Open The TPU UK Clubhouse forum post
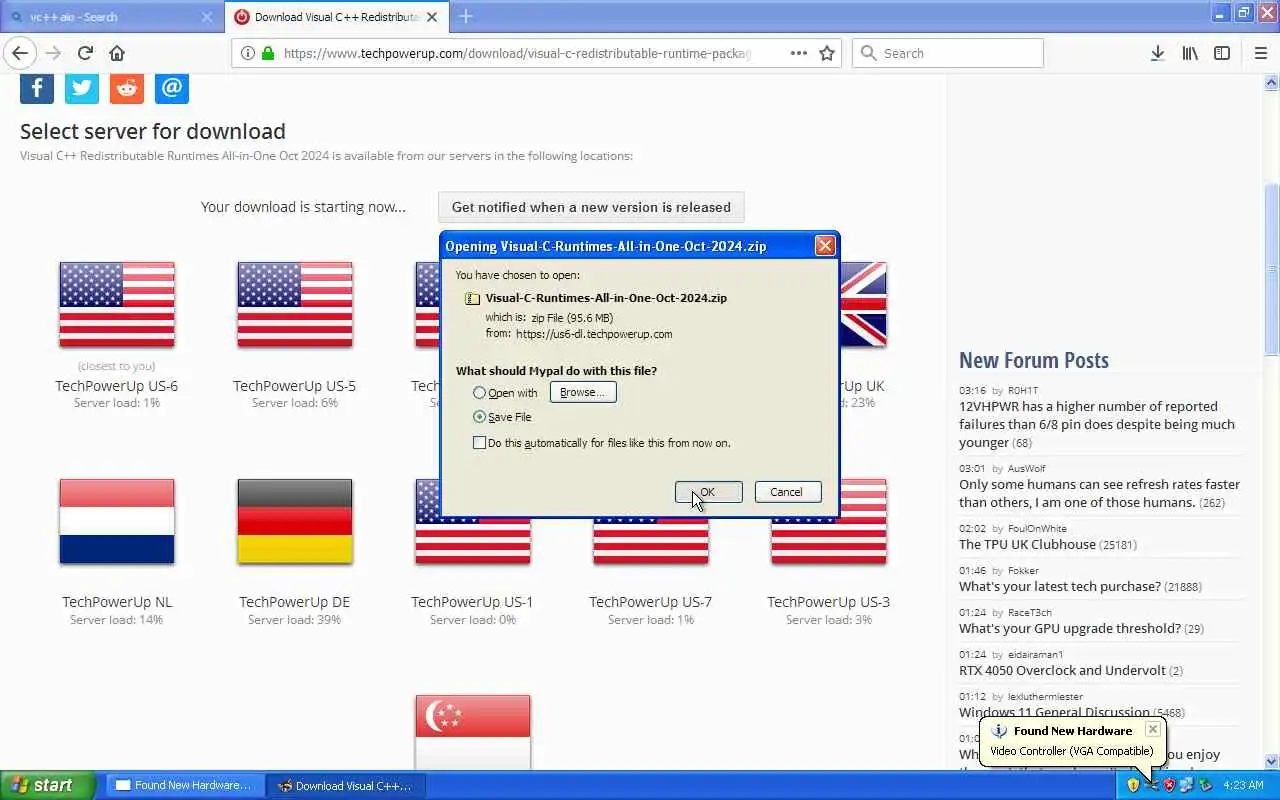This screenshot has width=1280, height=800. (1027, 545)
